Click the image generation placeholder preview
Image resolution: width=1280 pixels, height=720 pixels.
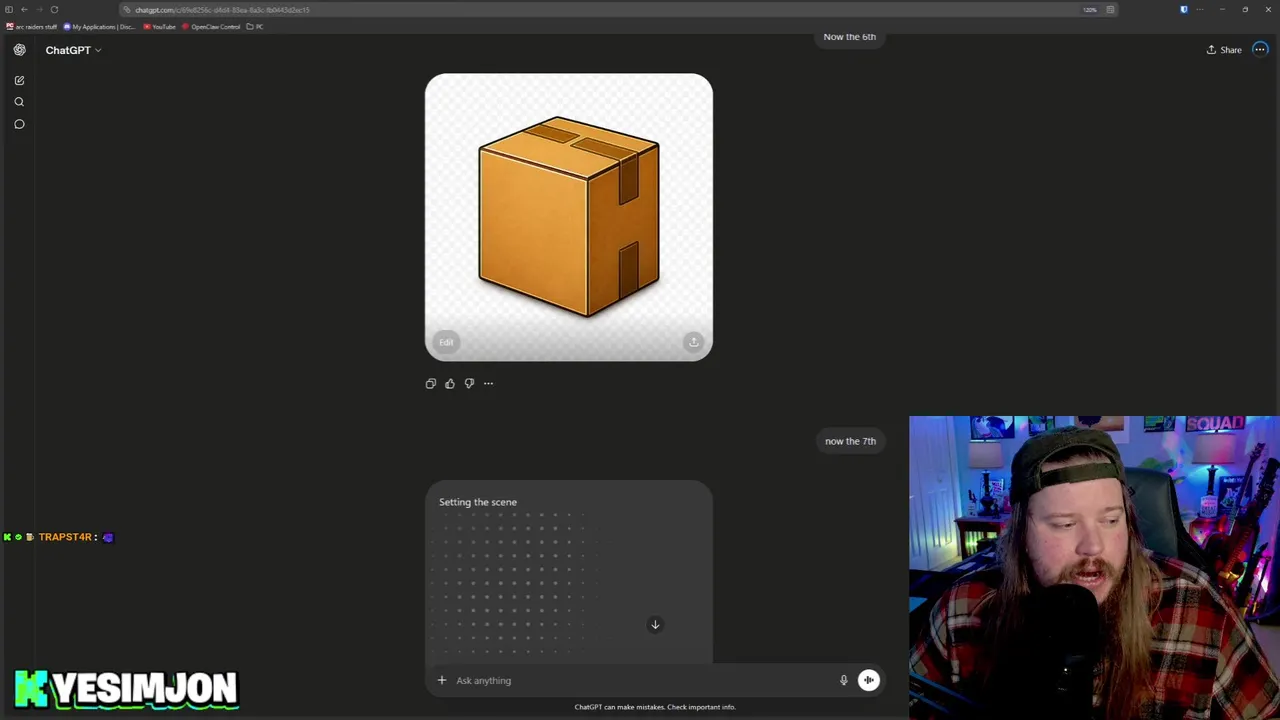569,571
